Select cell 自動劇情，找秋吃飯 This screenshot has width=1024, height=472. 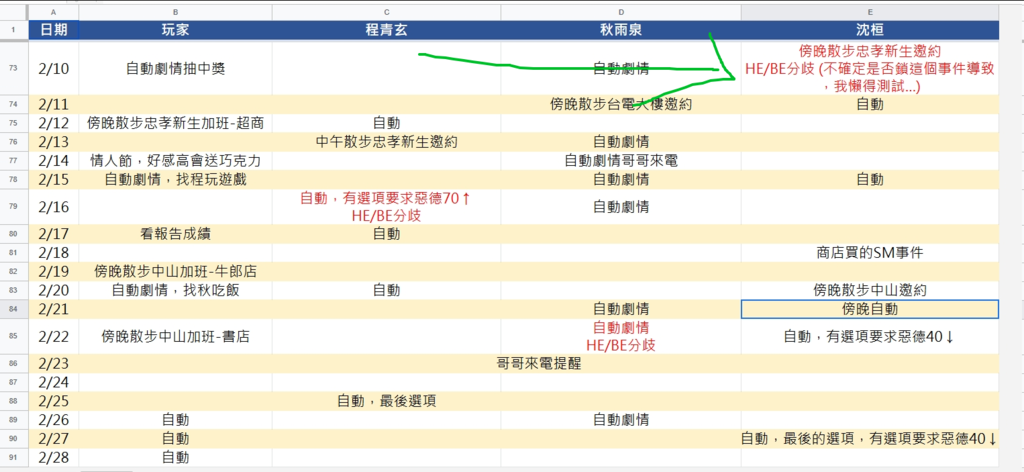pos(176,291)
